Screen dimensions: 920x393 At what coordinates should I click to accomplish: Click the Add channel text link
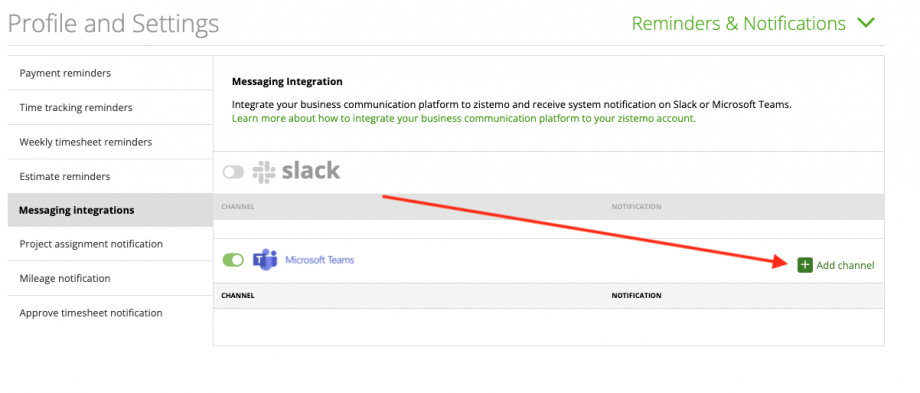tap(845, 266)
